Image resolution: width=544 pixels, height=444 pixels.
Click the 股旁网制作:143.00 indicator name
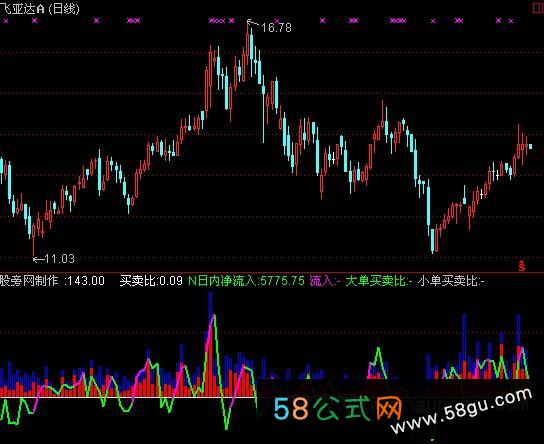click(52, 281)
